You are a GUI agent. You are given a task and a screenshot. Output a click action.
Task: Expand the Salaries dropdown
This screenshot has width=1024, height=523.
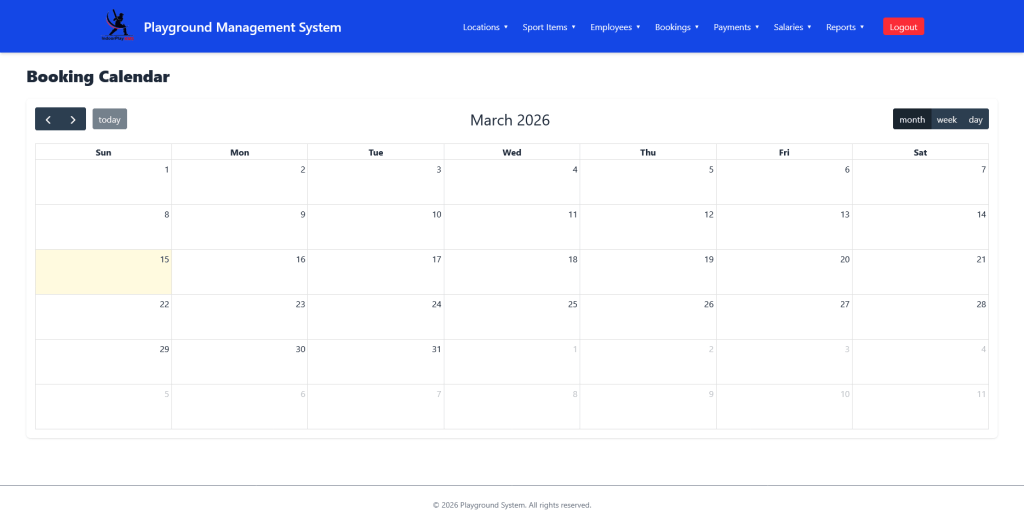tap(792, 27)
